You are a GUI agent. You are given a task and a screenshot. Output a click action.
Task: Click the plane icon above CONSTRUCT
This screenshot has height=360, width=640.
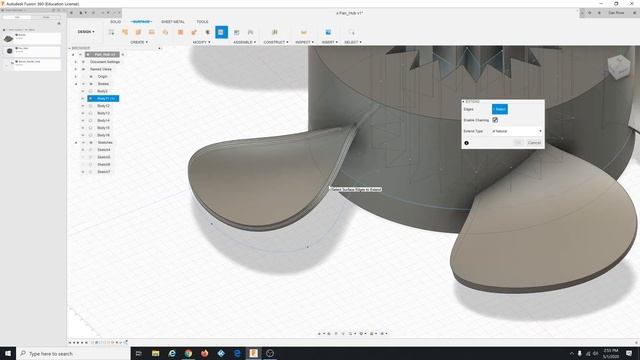(275, 32)
